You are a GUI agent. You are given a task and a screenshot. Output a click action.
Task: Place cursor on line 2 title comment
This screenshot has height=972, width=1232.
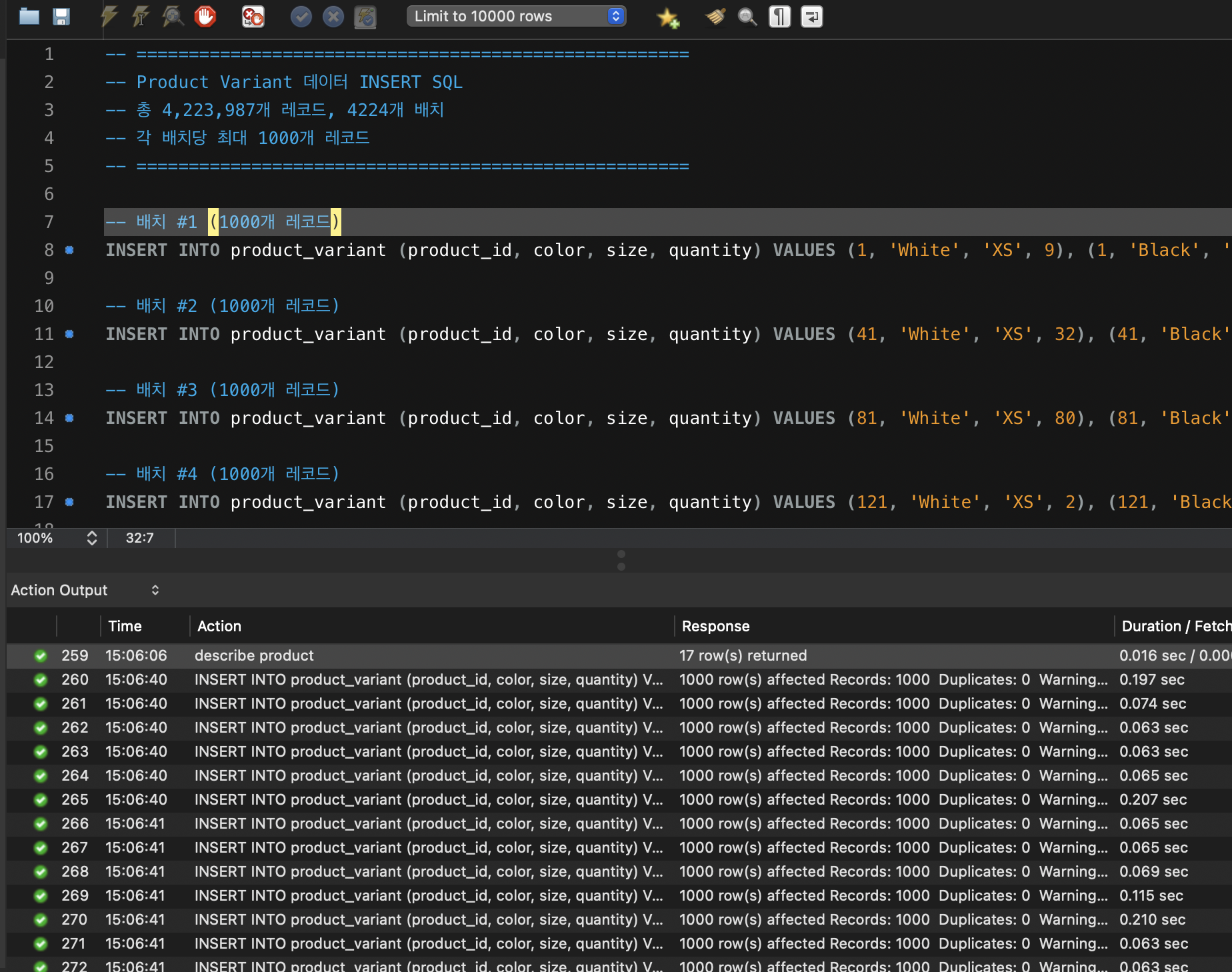284,82
